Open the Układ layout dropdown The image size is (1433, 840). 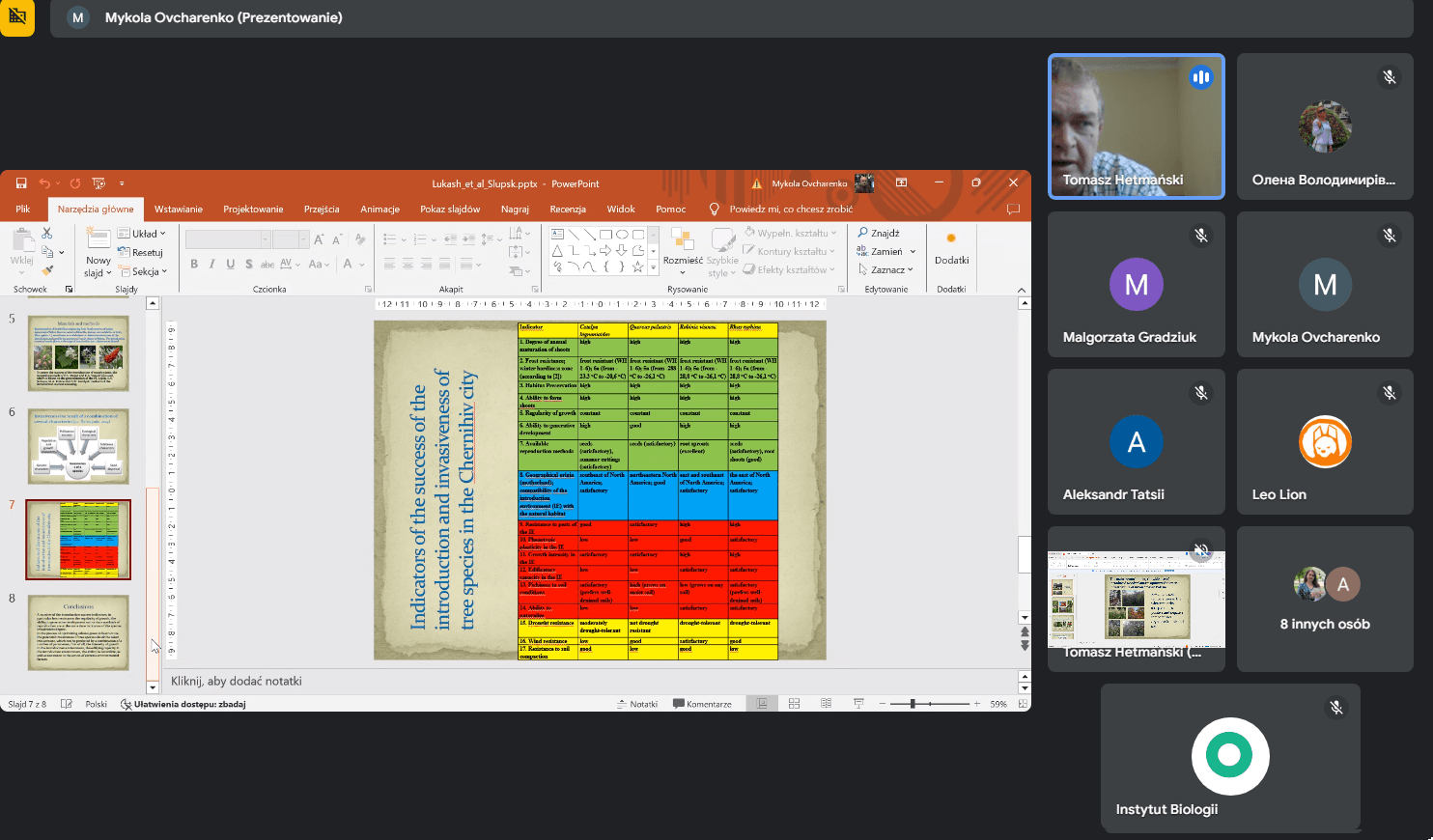[x=142, y=234]
